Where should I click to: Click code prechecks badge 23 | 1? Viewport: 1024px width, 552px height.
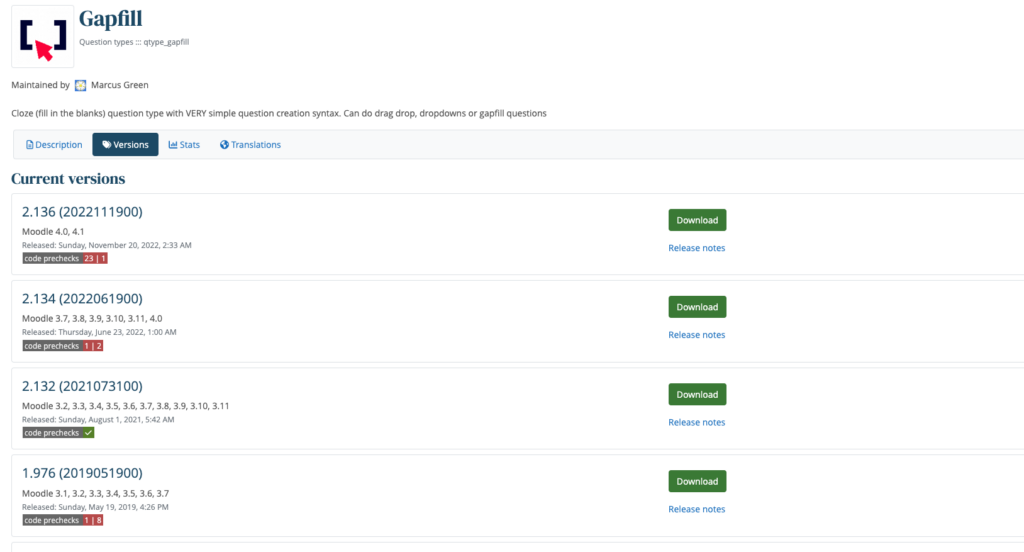(65, 259)
